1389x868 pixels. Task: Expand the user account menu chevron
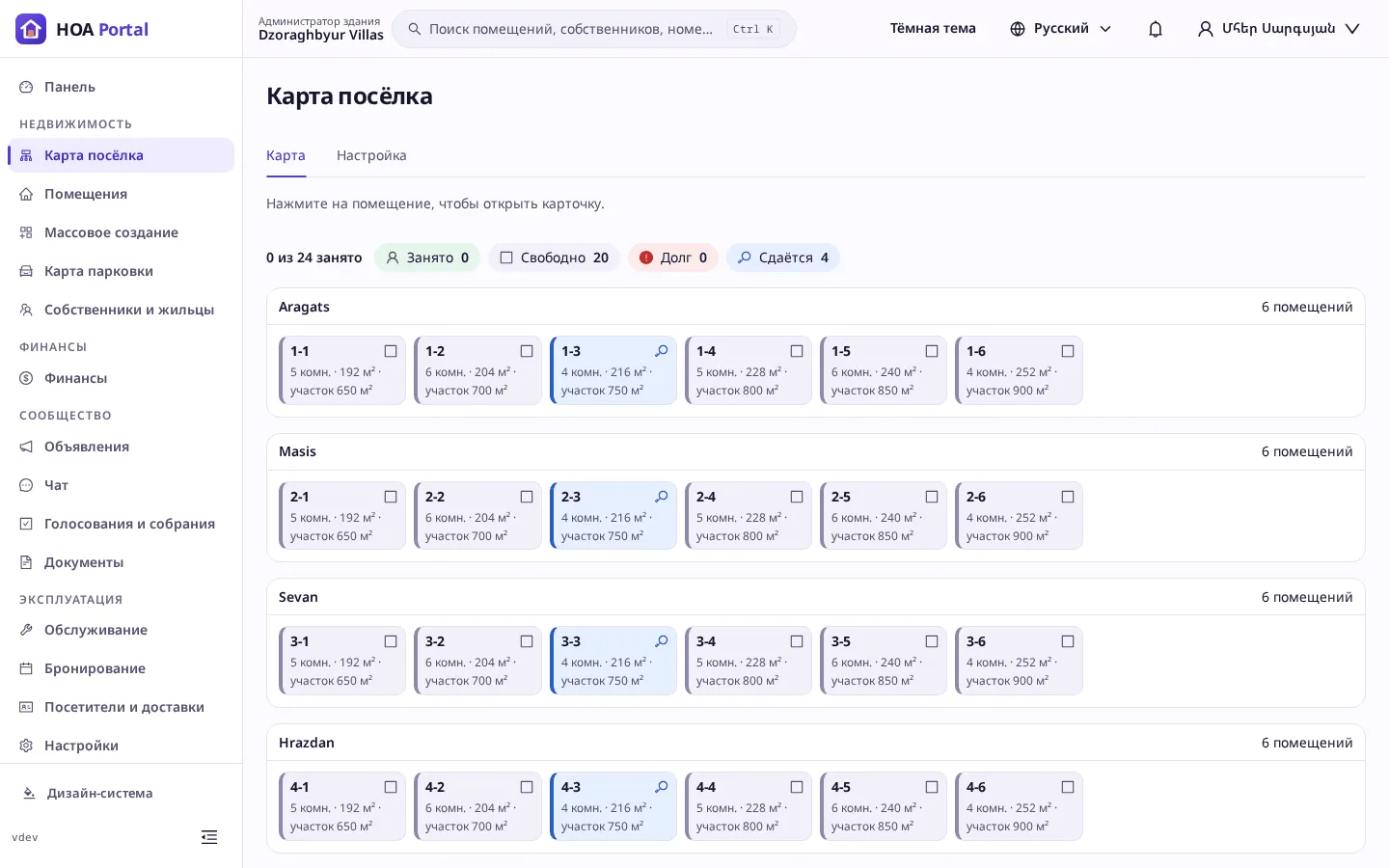(x=1352, y=29)
